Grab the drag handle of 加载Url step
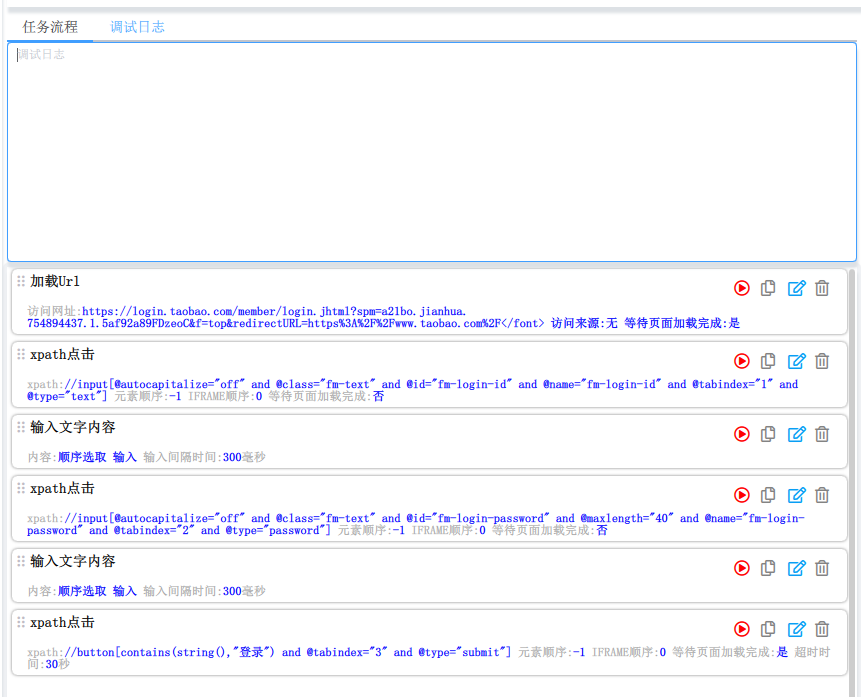The height and width of the screenshot is (697, 861). 21,281
